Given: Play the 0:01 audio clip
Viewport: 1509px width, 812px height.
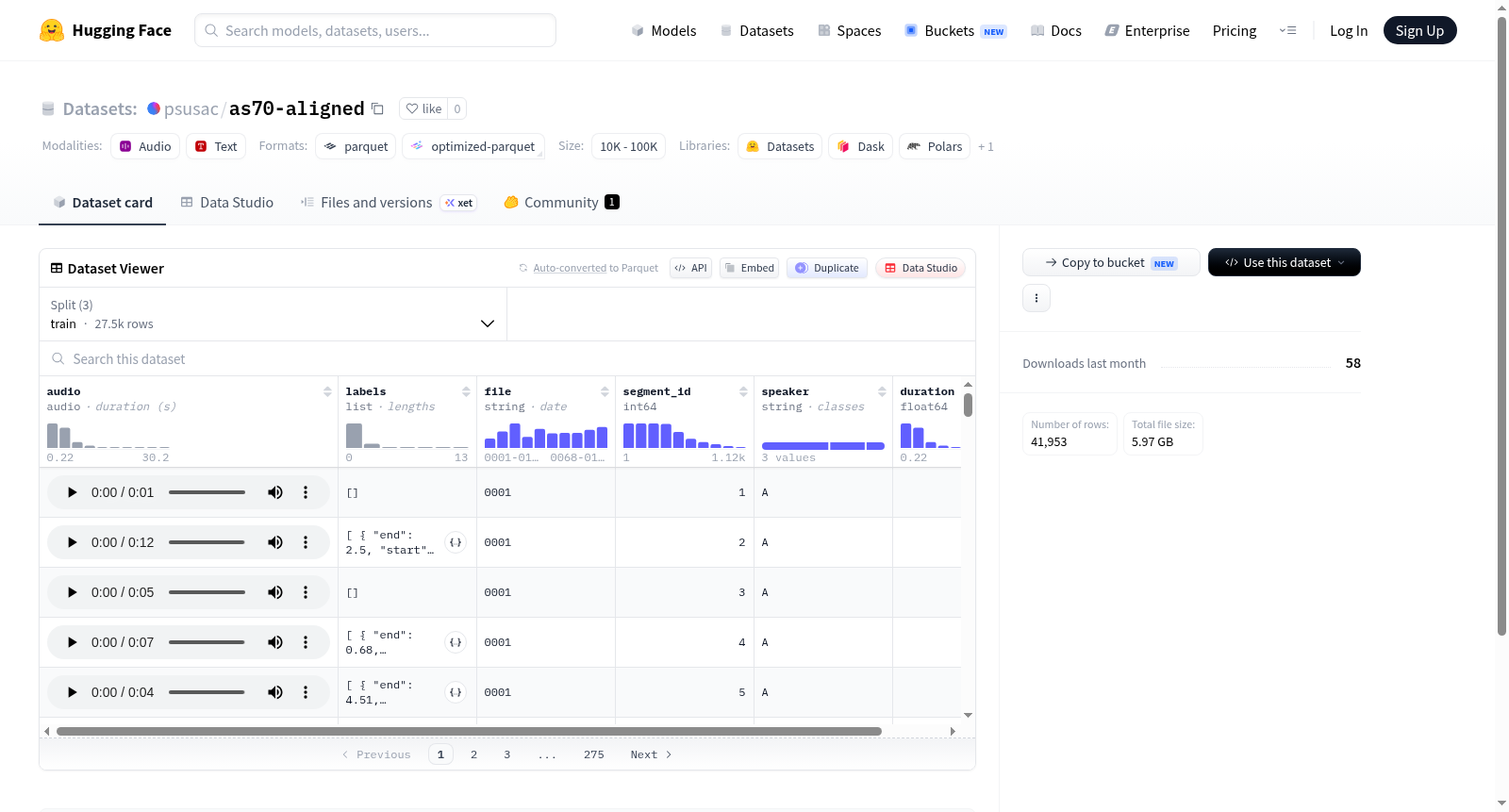Looking at the screenshot, I should pyautogui.click(x=73, y=492).
